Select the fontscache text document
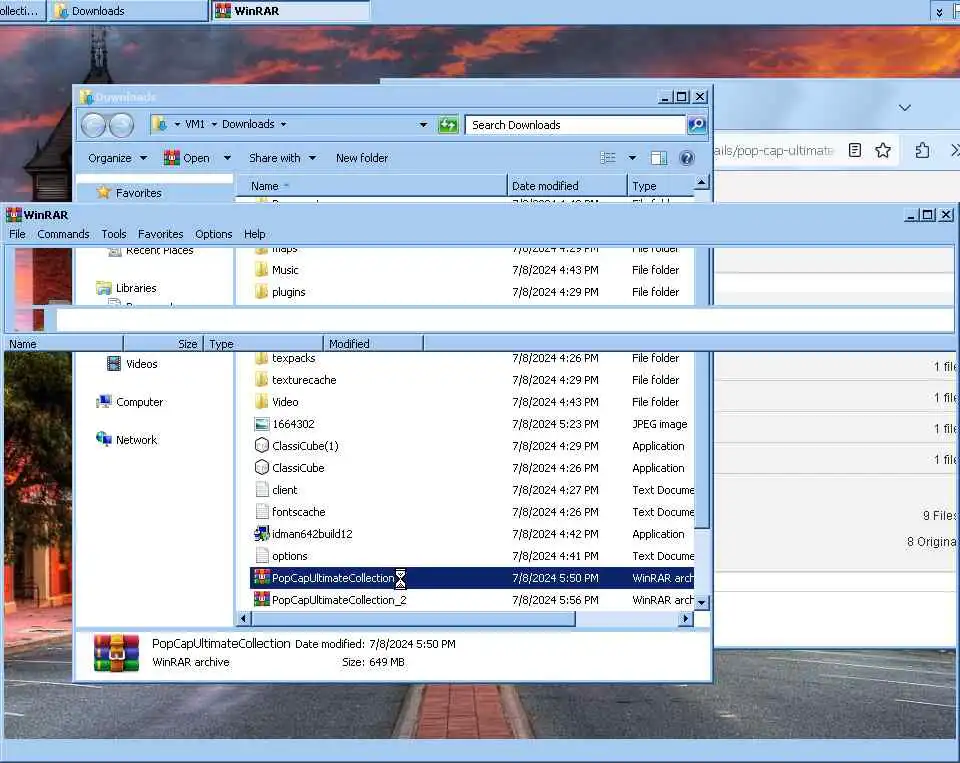 point(299,513)
